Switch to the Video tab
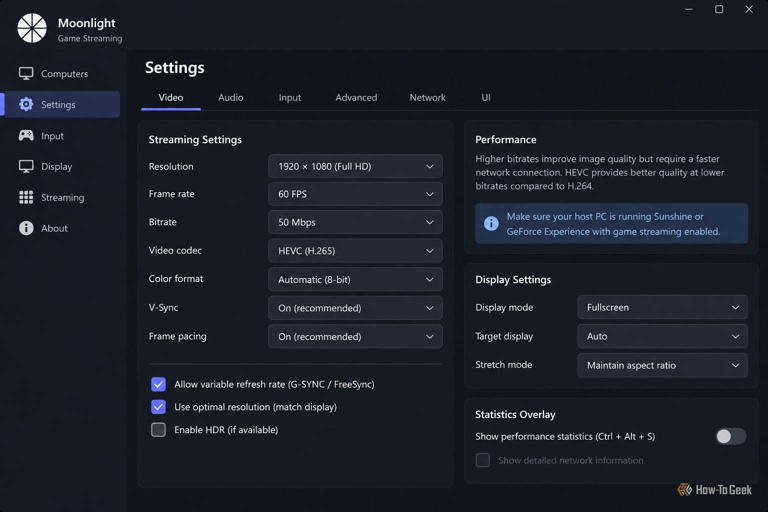This screenshot has width=768, height=512. tap(171, 98)
